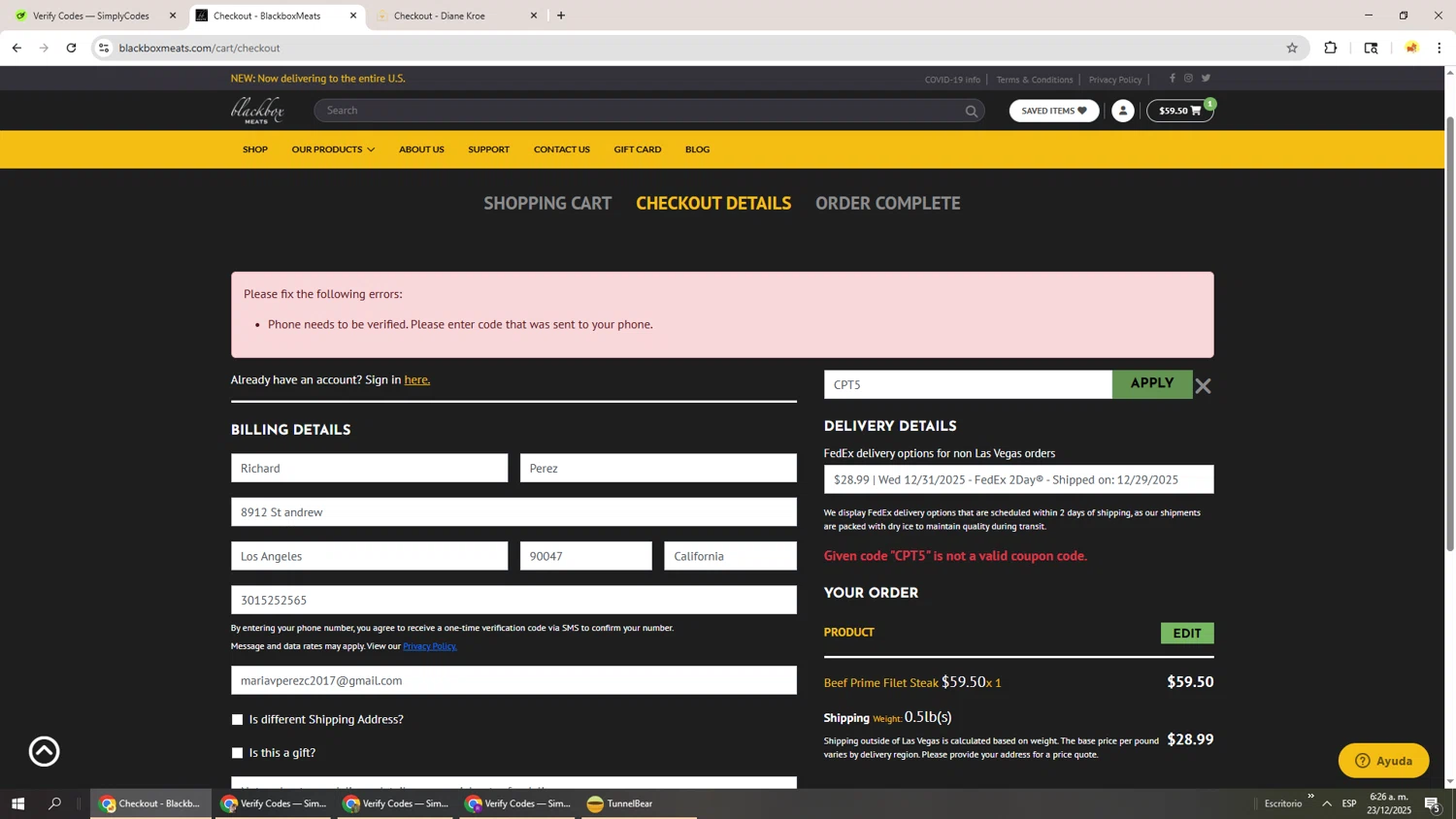The image size is (1456, 819).
Task: Open the Terms & Conditions link
Action: (x=1035, y=80)
